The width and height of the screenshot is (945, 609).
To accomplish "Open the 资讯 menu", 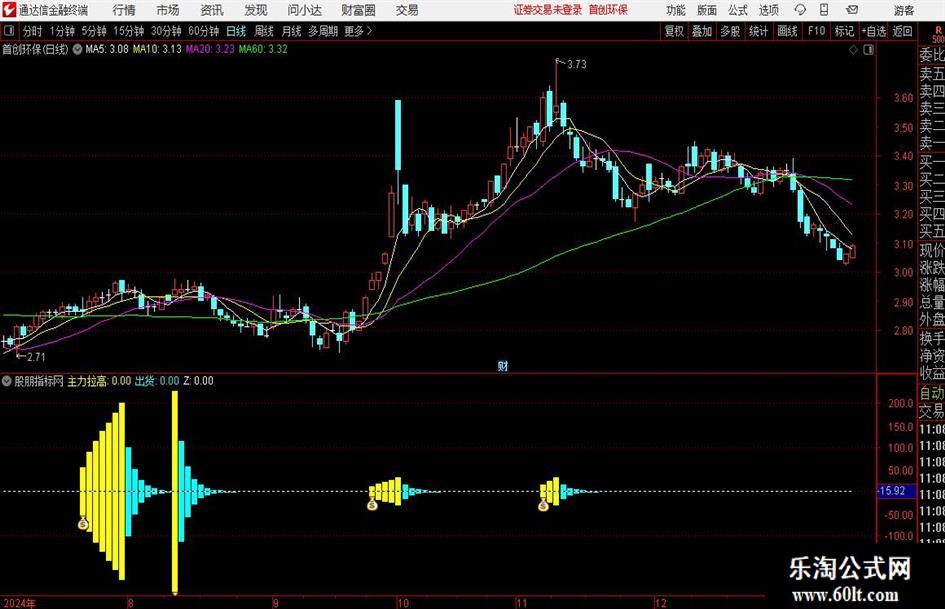I will [x=212, y=10].
